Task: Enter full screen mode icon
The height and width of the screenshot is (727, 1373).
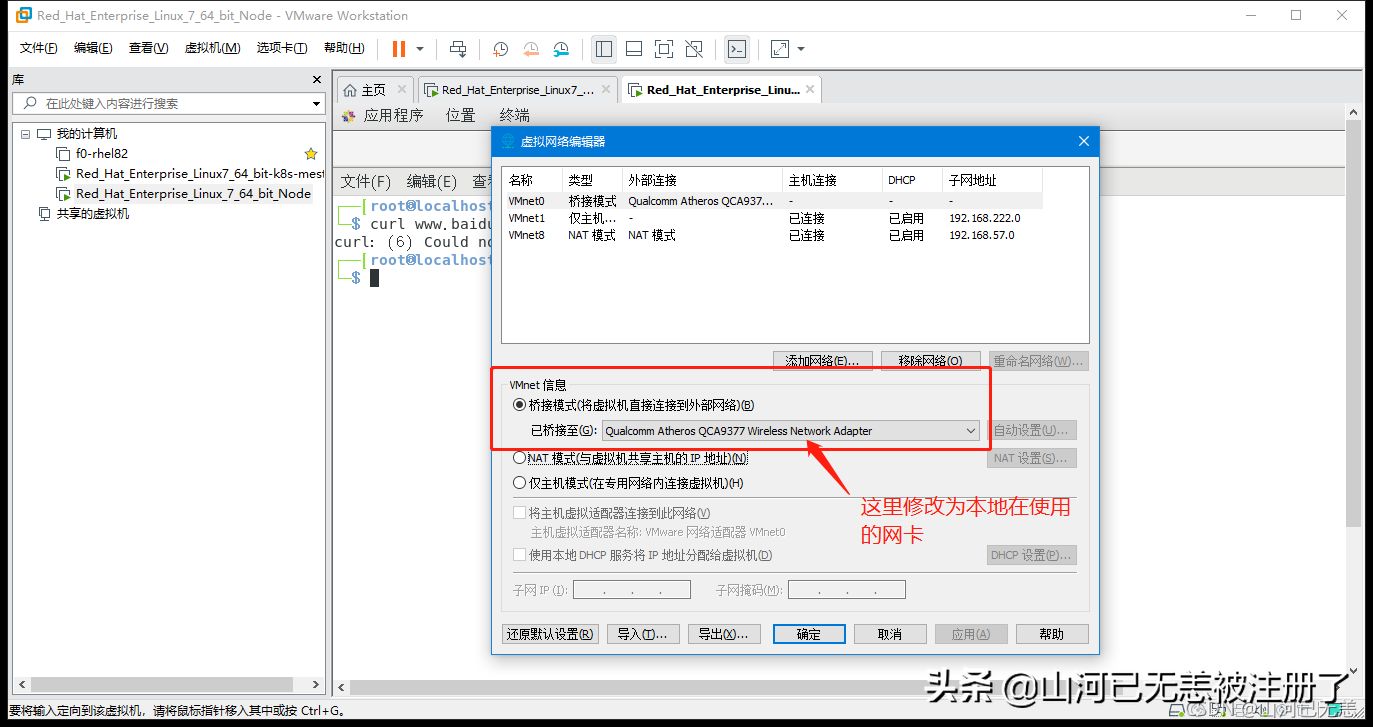Action: [664, 48]
